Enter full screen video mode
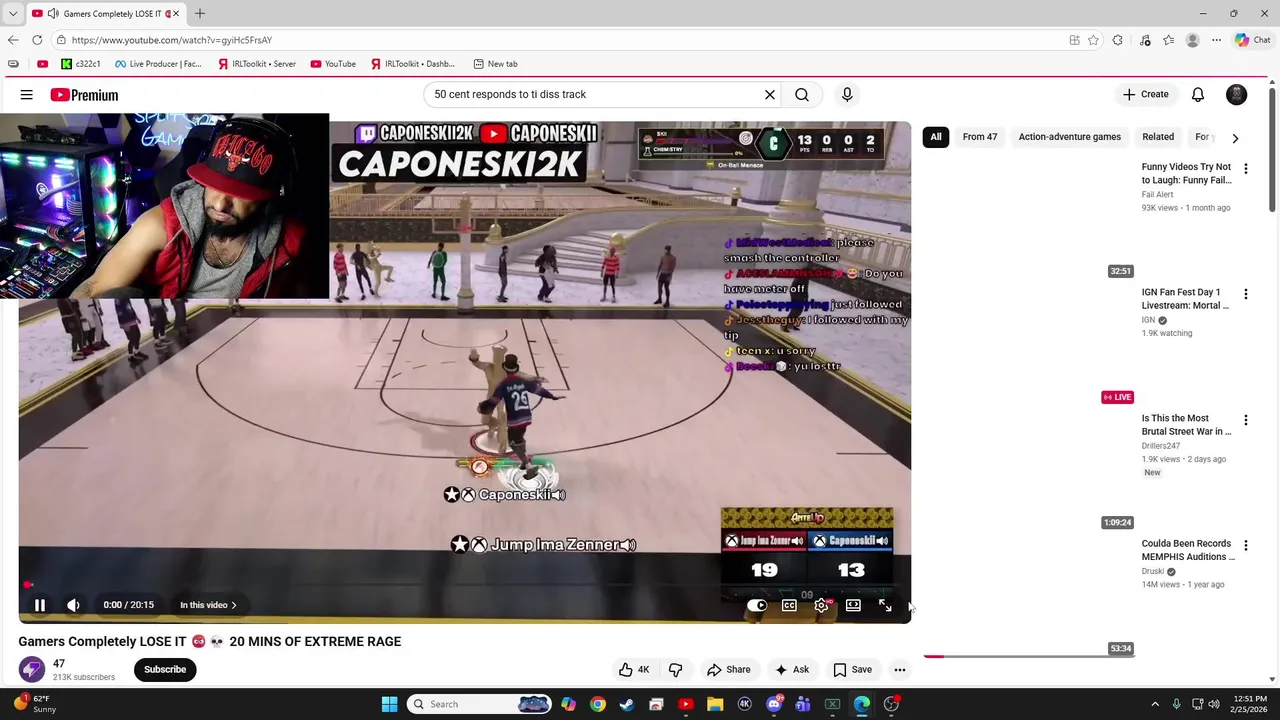The width and height of the screenshot is (1280, 720). (885, 605)
